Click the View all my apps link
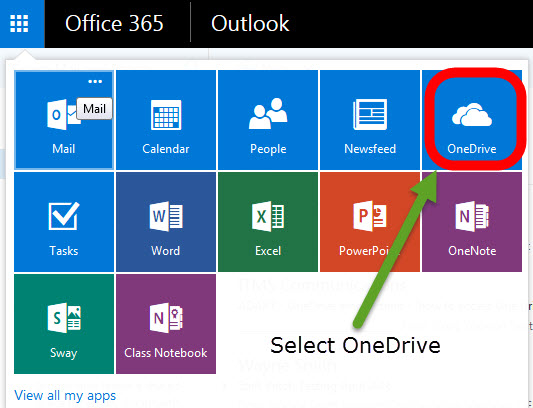 (x=65, y=395)
